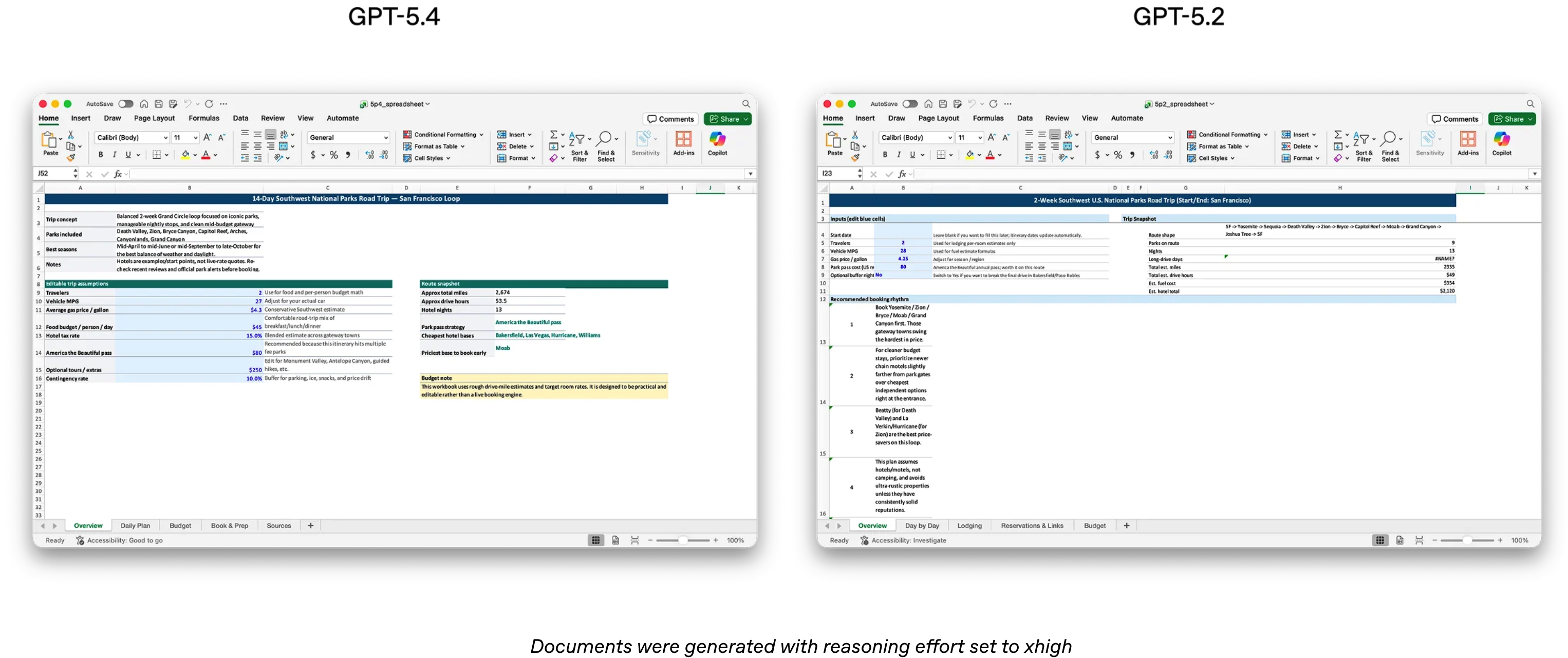The height and width of the screenshot is (658, 1568).
Task: Click Bold button in right Excel window
Action: tap(884, 155)
